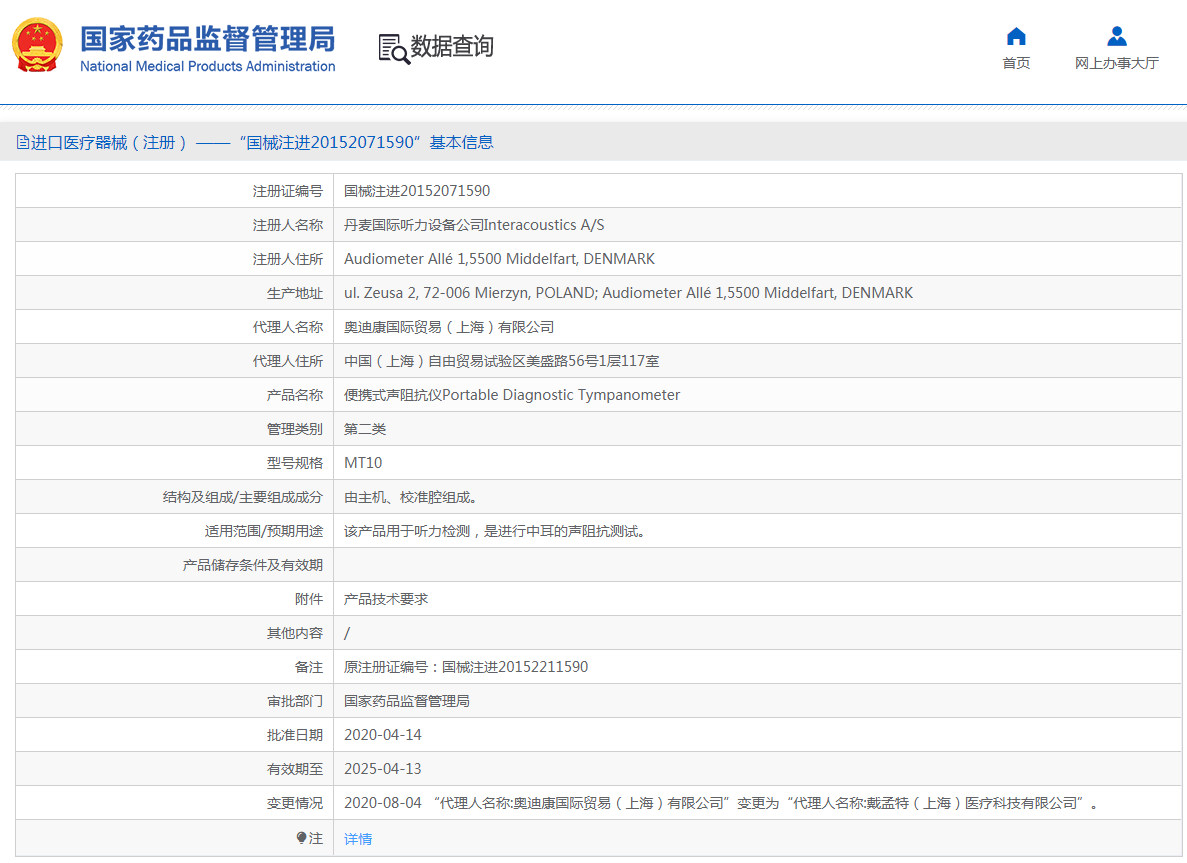Go to the 首页 text label
The width and height of the screenshot is (1187, 863).
click(x=1016, y=64)
